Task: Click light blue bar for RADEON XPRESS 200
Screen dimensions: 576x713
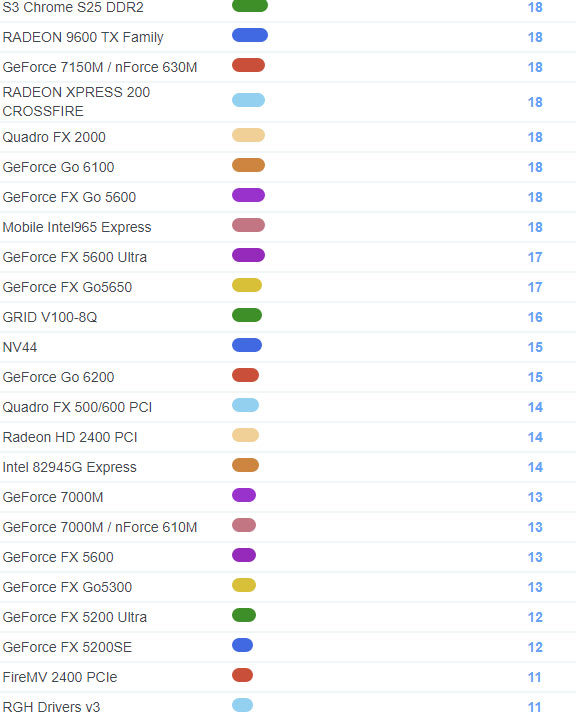Action: coord(248,100)
